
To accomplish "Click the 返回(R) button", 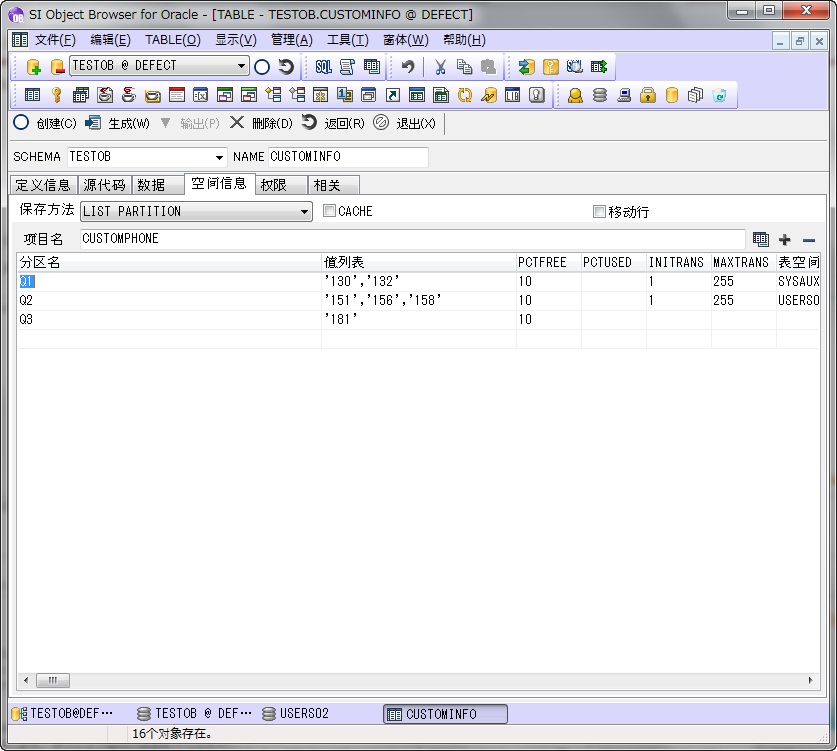I will [333, 123].
